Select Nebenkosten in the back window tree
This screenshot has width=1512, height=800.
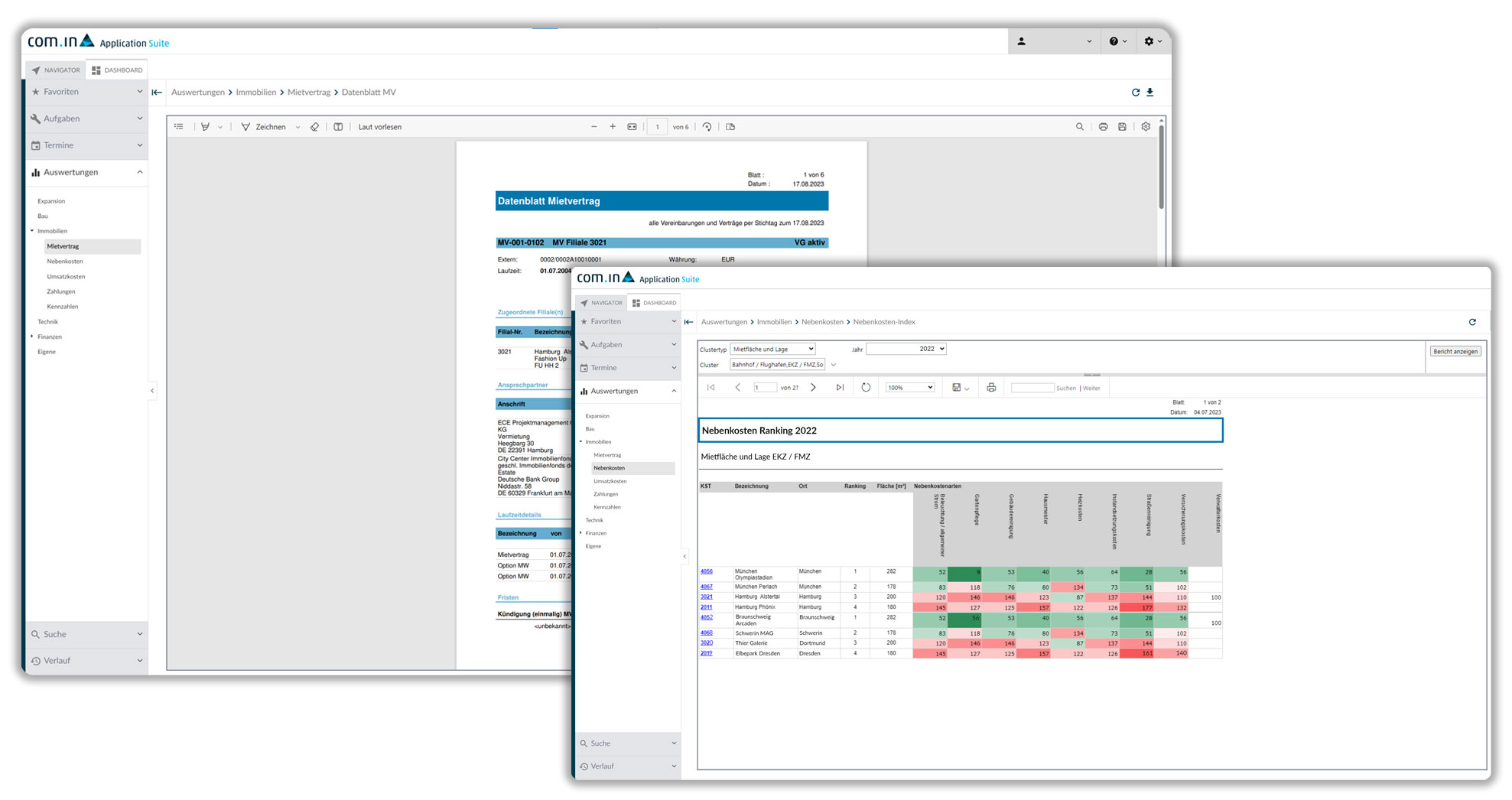(65, 262)
